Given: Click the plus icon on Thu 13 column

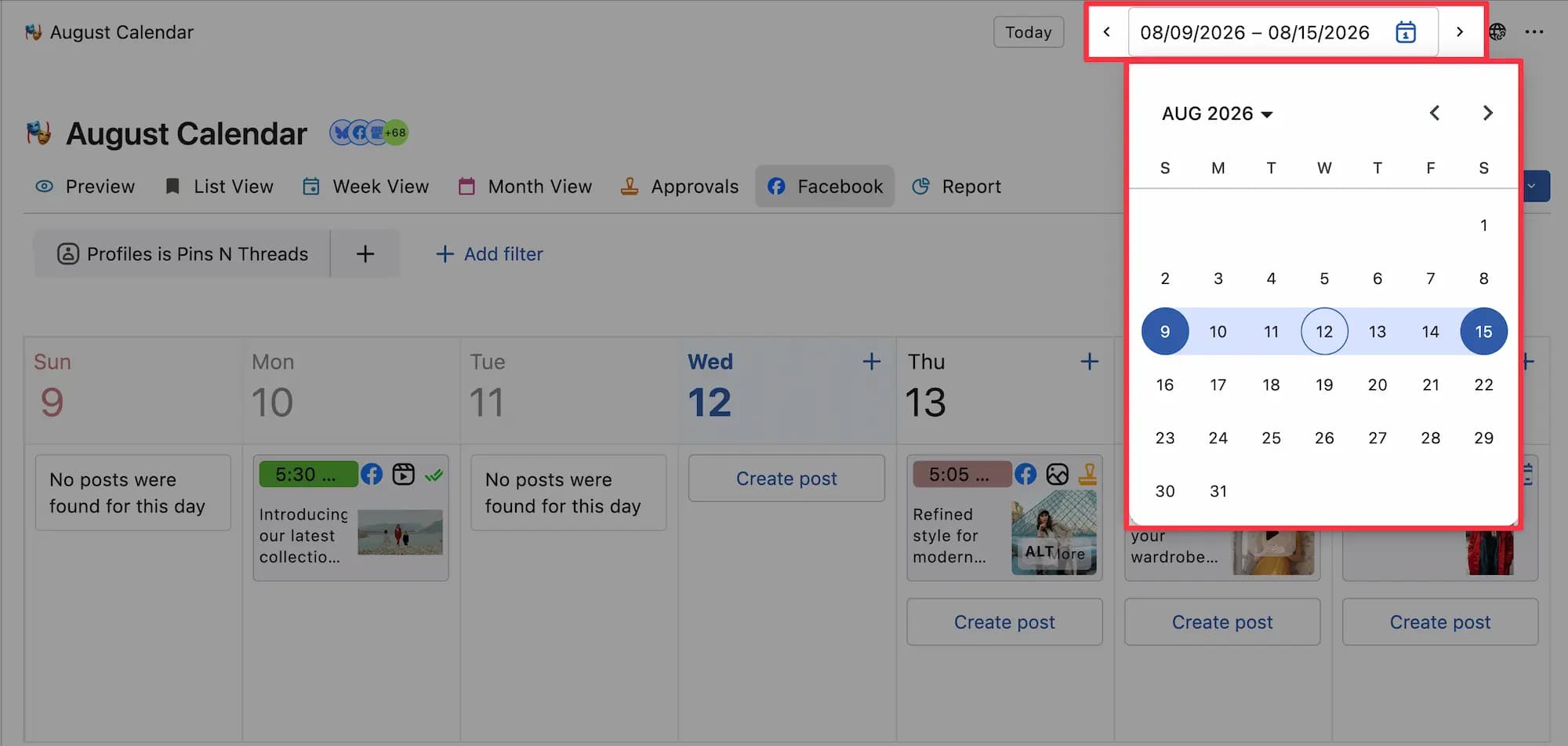Looking at the screenshot, I should click(x=1089, y=362).
